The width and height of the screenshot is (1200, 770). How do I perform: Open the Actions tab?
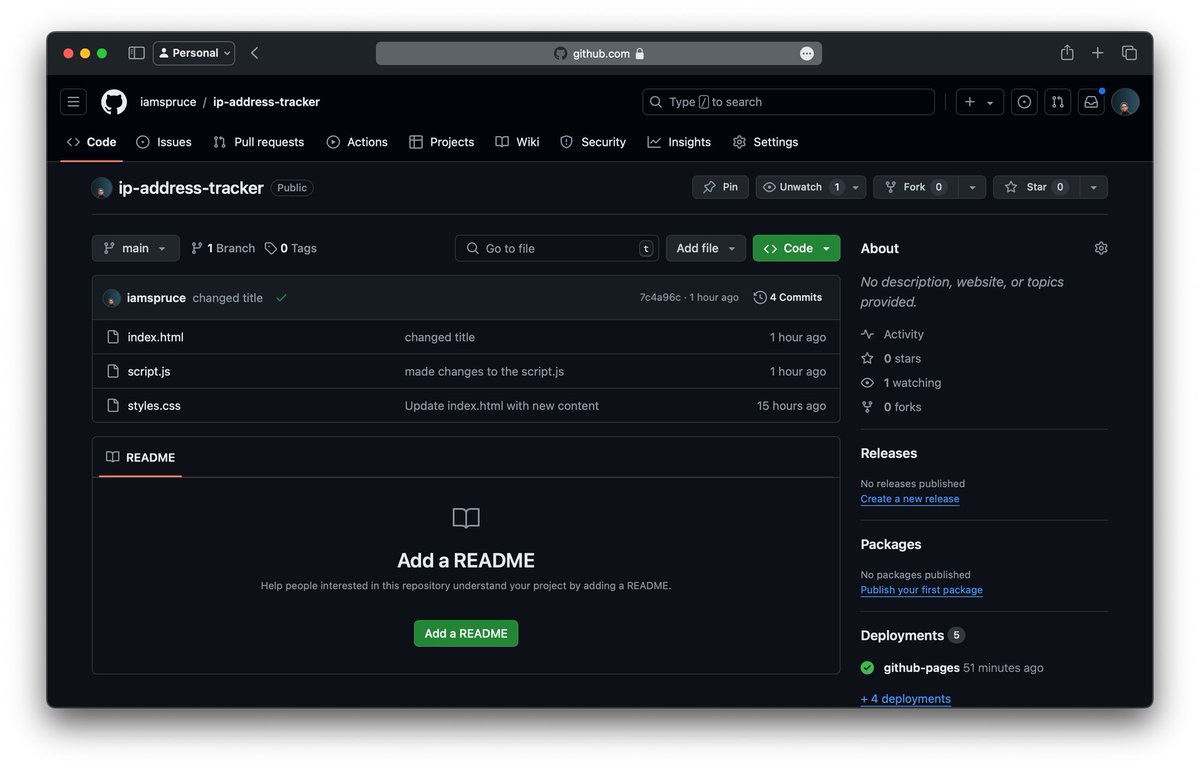click(357, 142)
